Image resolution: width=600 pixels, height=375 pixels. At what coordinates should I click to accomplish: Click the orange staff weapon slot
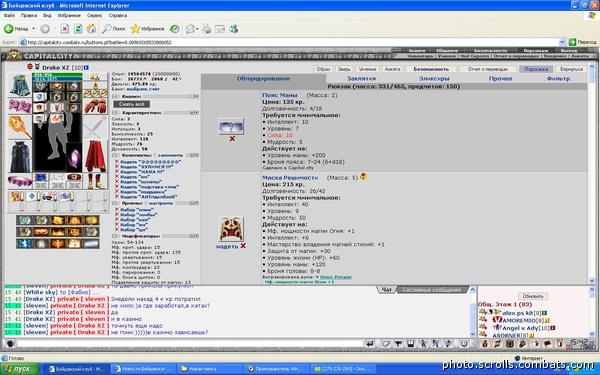[x=20, y=127]
